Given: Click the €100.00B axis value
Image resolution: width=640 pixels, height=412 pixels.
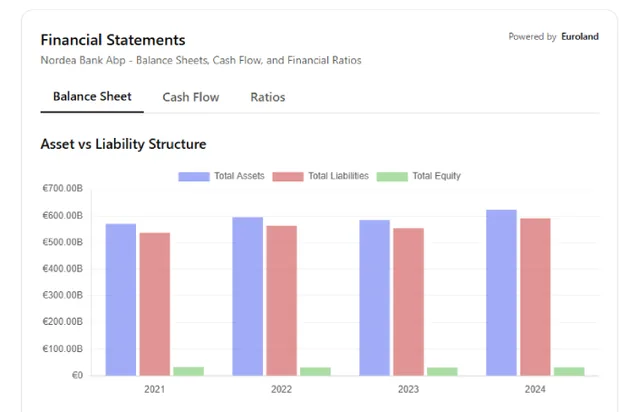Looking at the screenshot, I should tap(62, 349).
